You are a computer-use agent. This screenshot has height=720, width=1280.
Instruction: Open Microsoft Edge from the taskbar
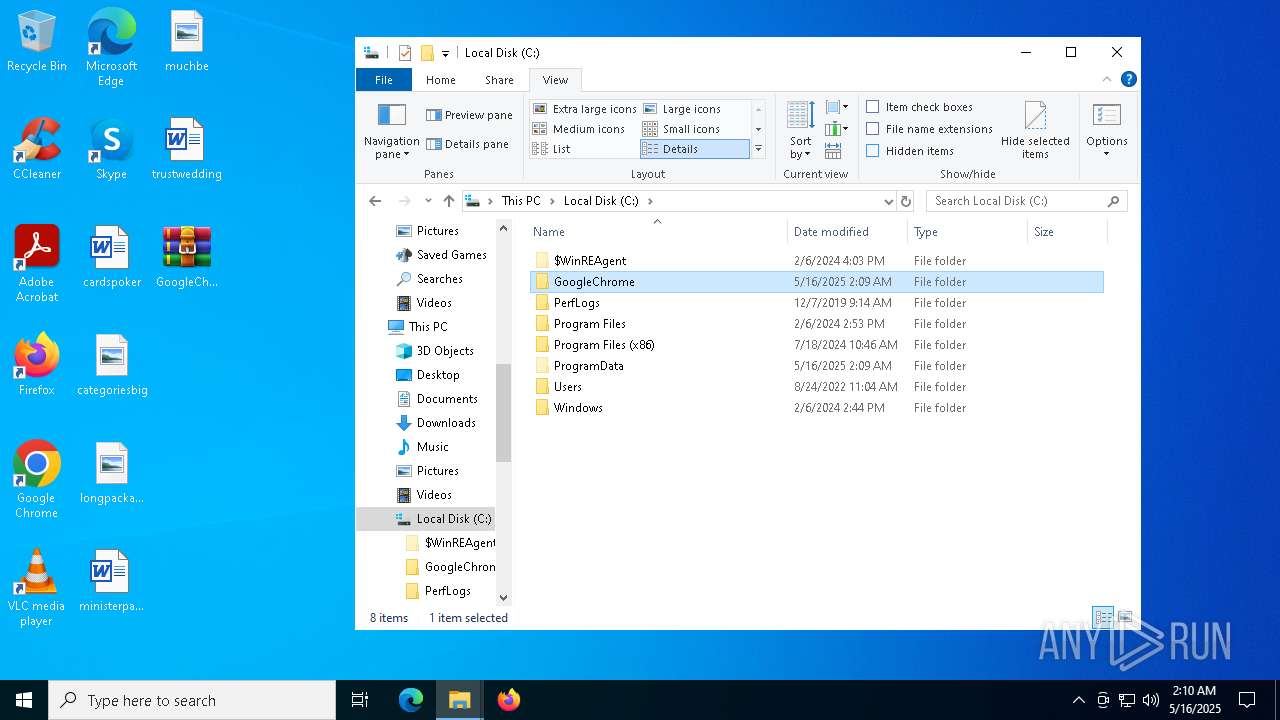411,700
